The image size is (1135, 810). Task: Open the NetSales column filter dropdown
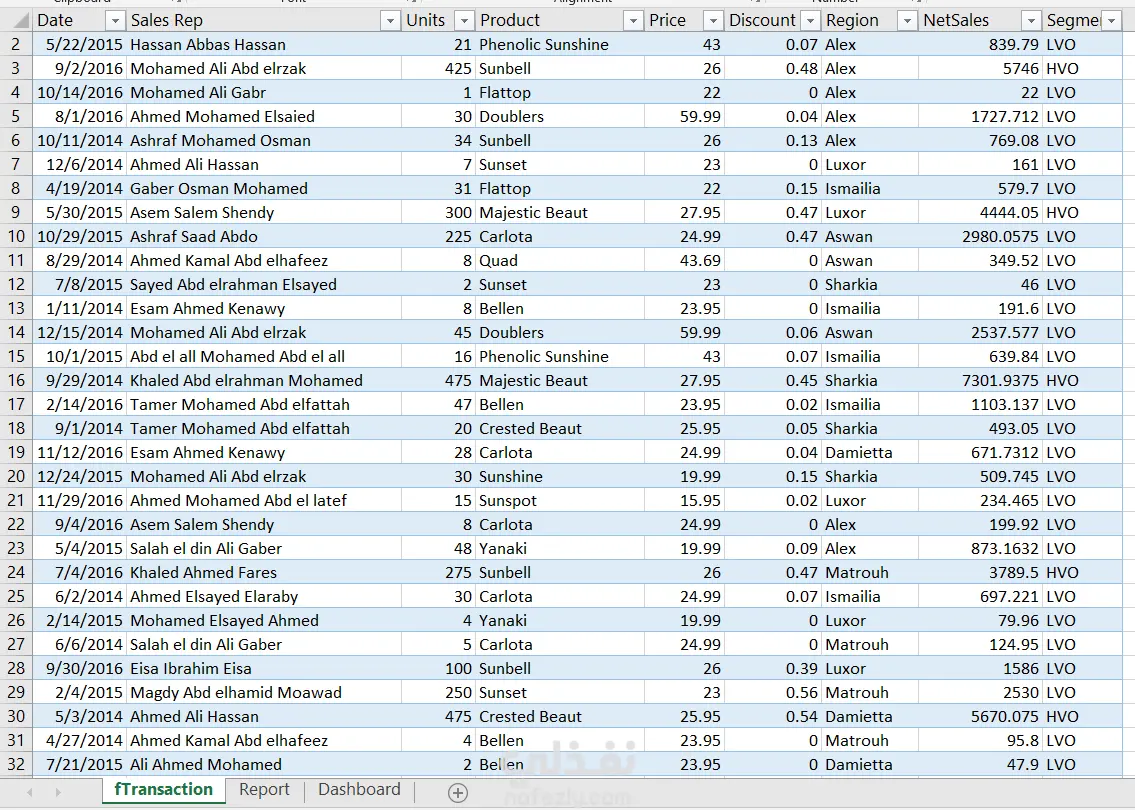click(1031, 21)
